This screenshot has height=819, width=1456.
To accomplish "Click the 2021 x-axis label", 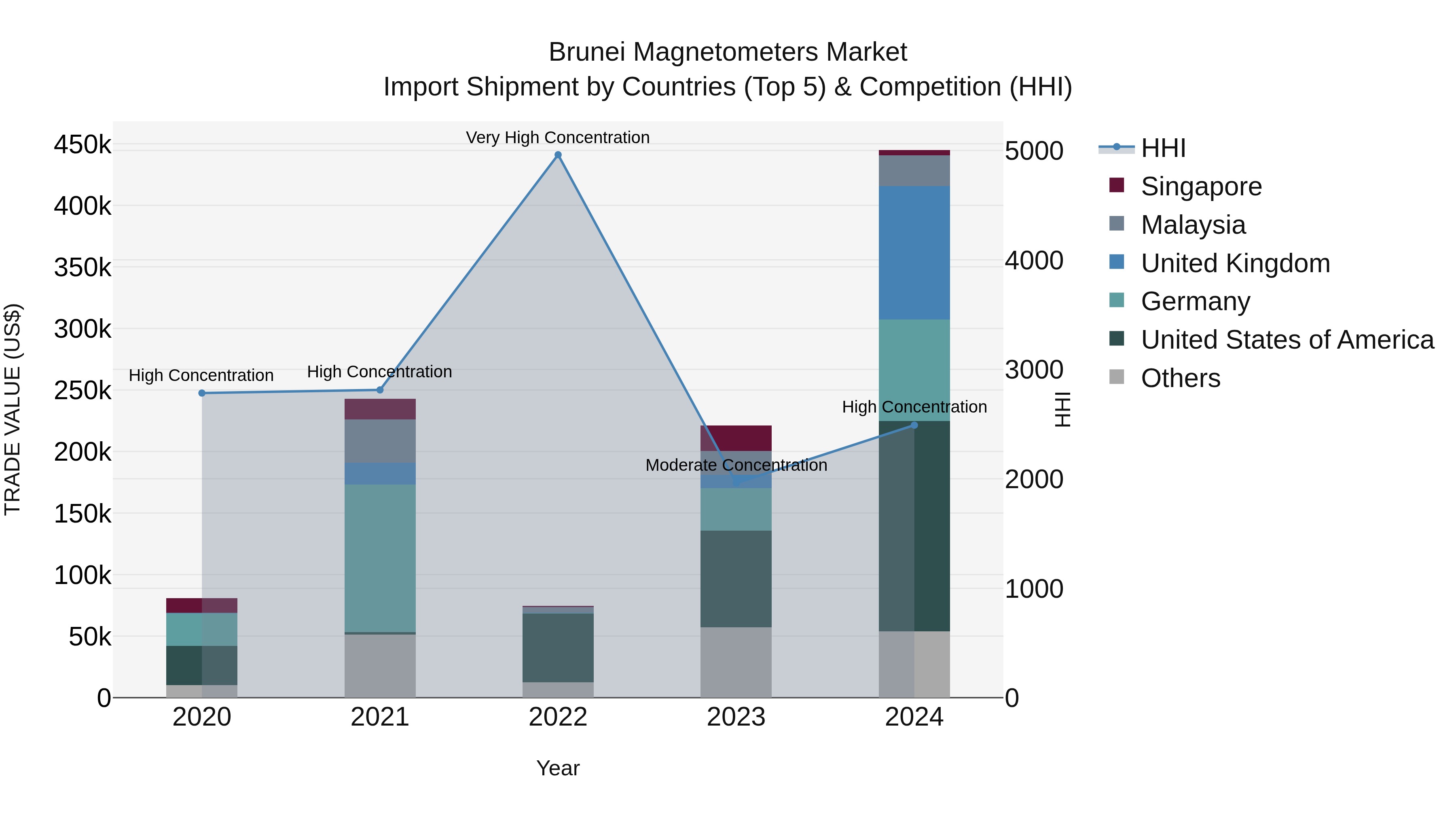I will (x=380, y=717).
